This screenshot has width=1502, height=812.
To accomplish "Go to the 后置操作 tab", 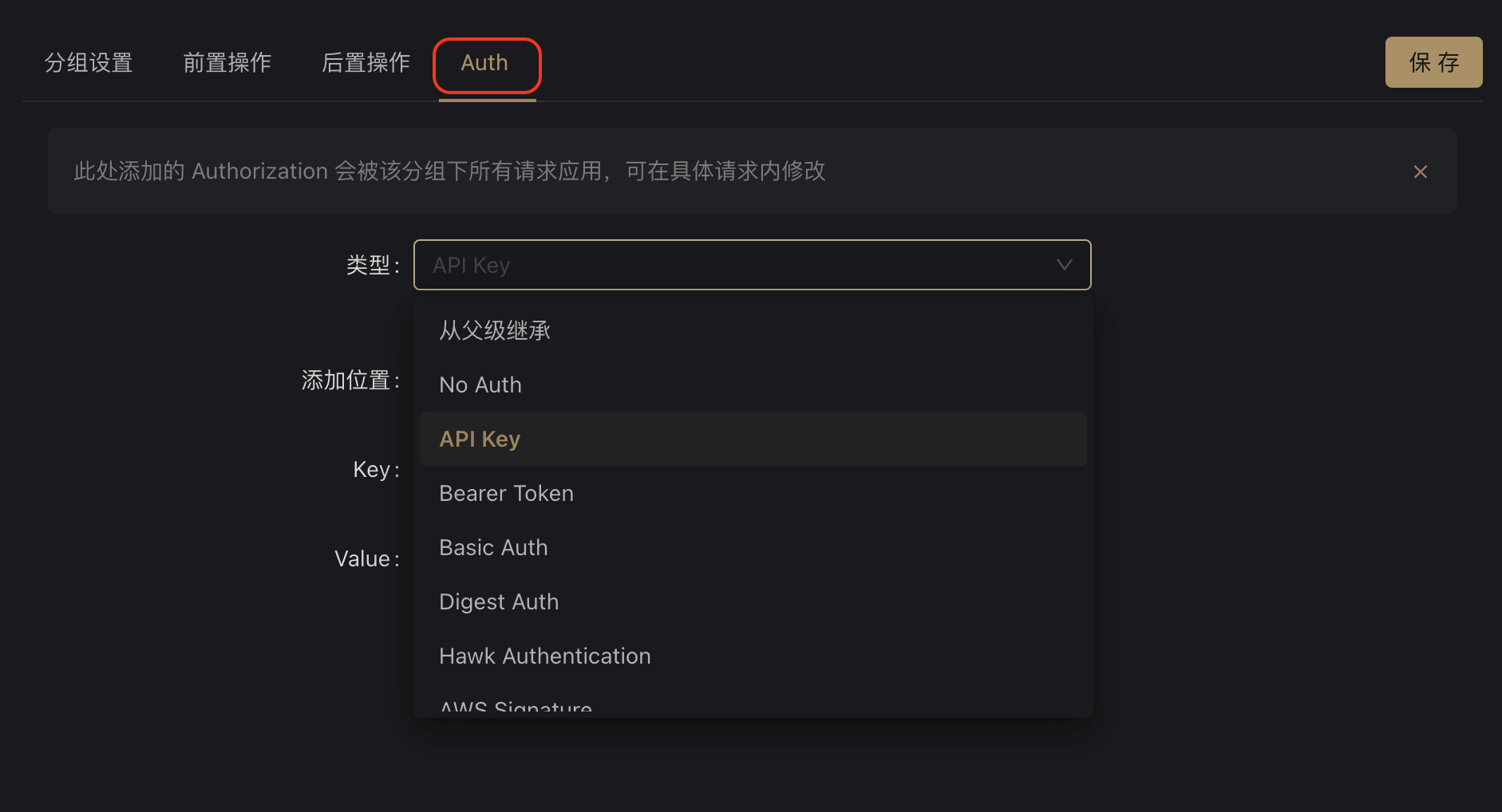I will coord(366,63).
